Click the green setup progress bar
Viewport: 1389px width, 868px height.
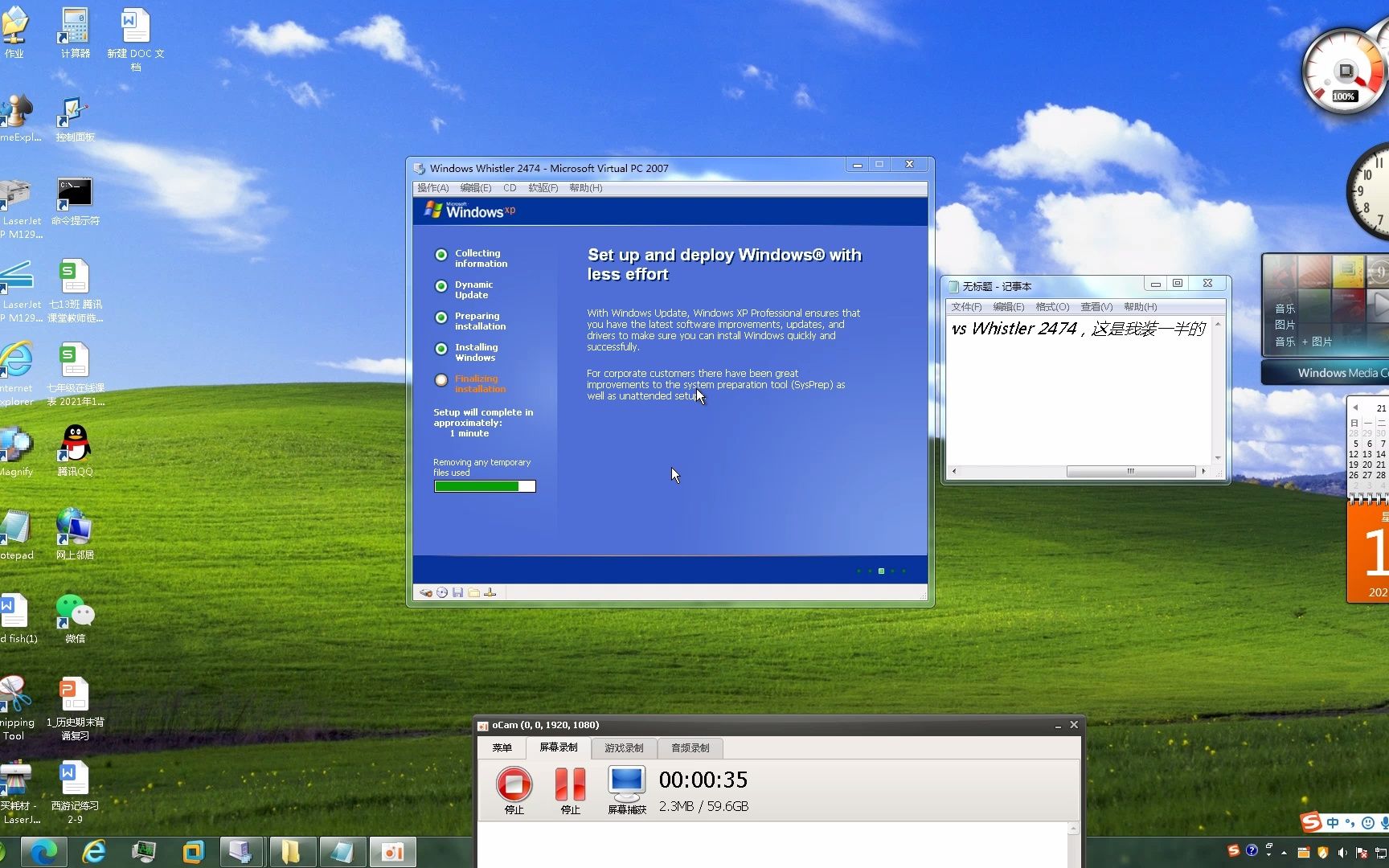click(x=485, y=486)
